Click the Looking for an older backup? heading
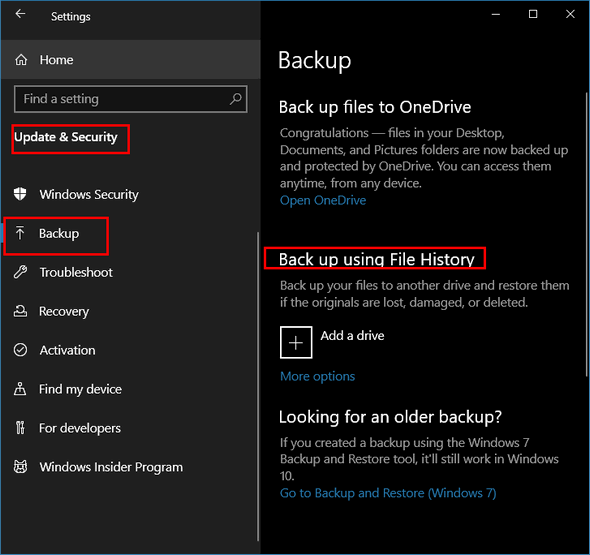590x555 pixels. click(x=391, y=417)
